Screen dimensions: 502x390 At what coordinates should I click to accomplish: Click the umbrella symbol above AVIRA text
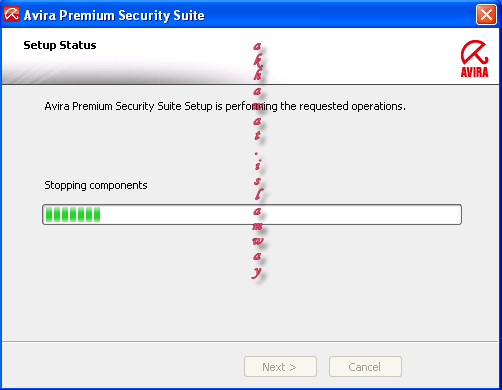(474, 53)
